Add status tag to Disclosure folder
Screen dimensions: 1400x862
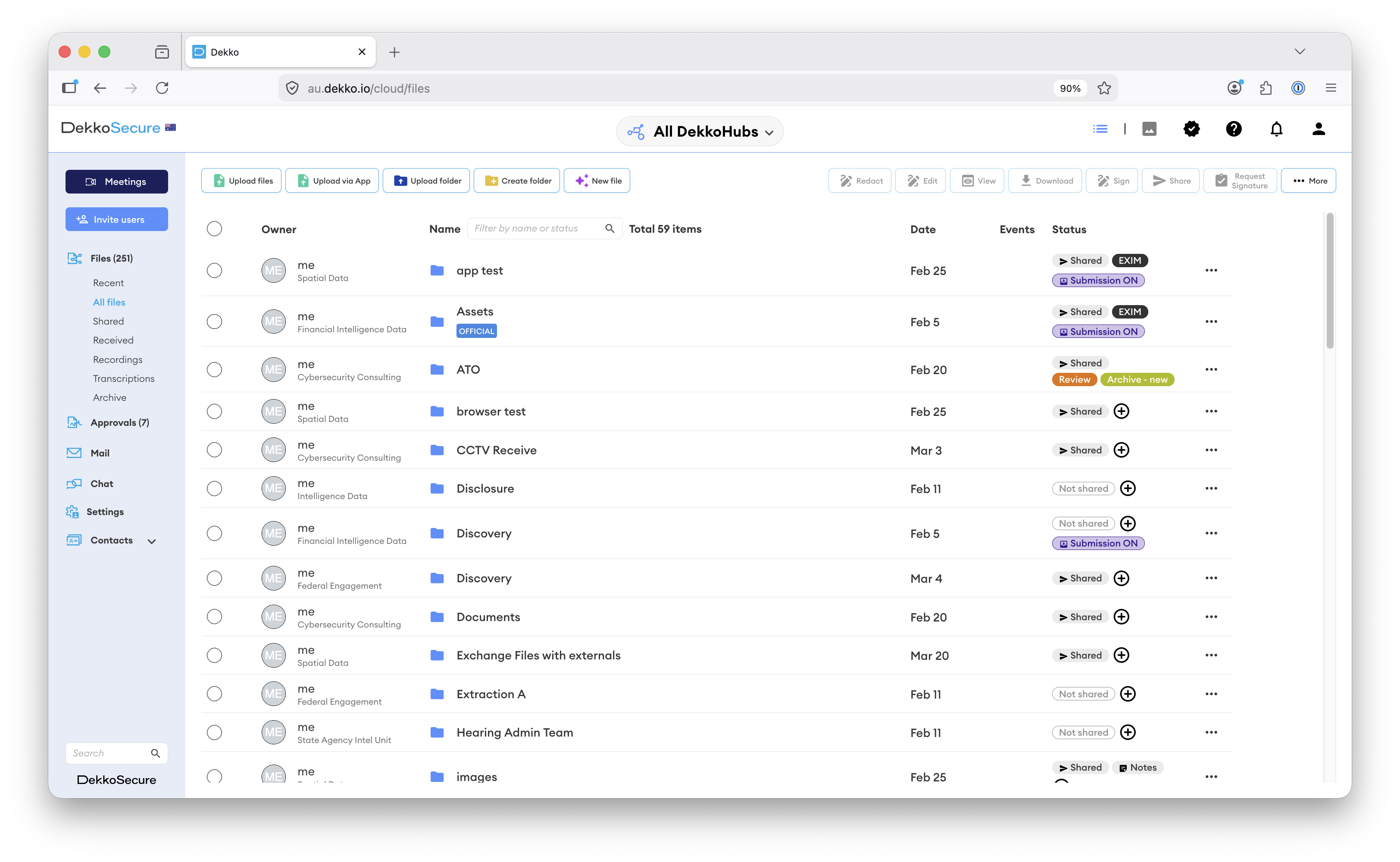[1128, 489]
